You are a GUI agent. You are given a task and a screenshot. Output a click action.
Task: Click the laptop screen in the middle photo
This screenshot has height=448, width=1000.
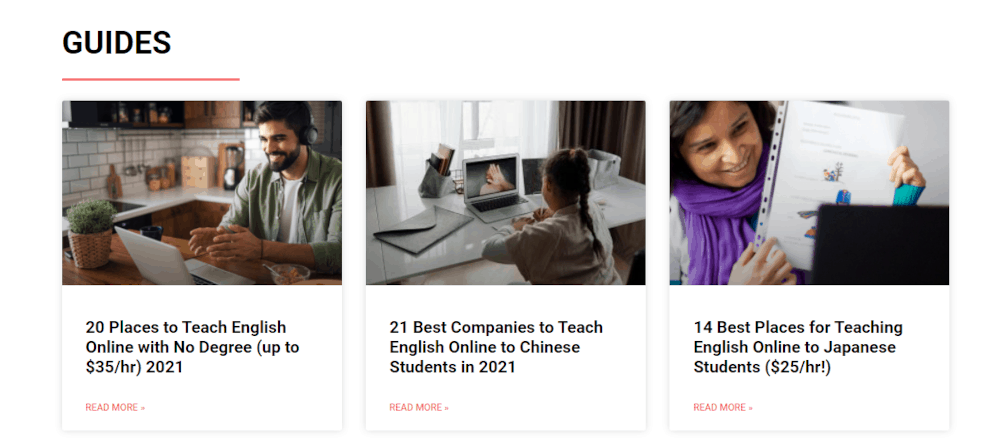click(490, 177)
